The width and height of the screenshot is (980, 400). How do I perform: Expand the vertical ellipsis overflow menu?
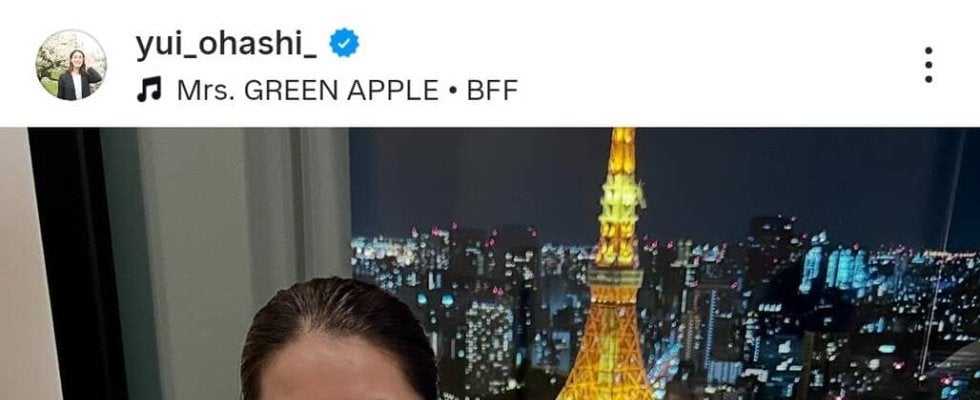[928, 64]
